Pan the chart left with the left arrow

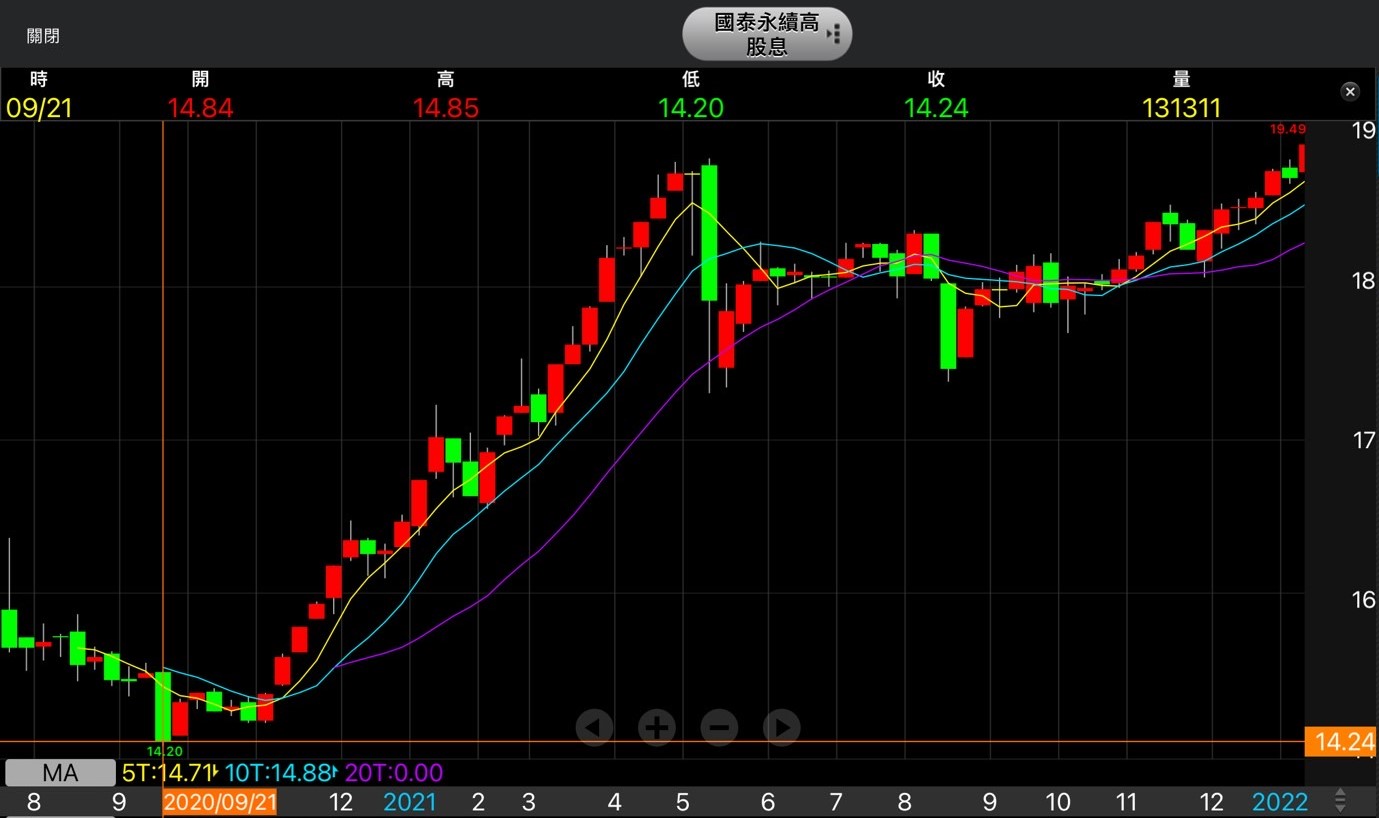point(594,727)
